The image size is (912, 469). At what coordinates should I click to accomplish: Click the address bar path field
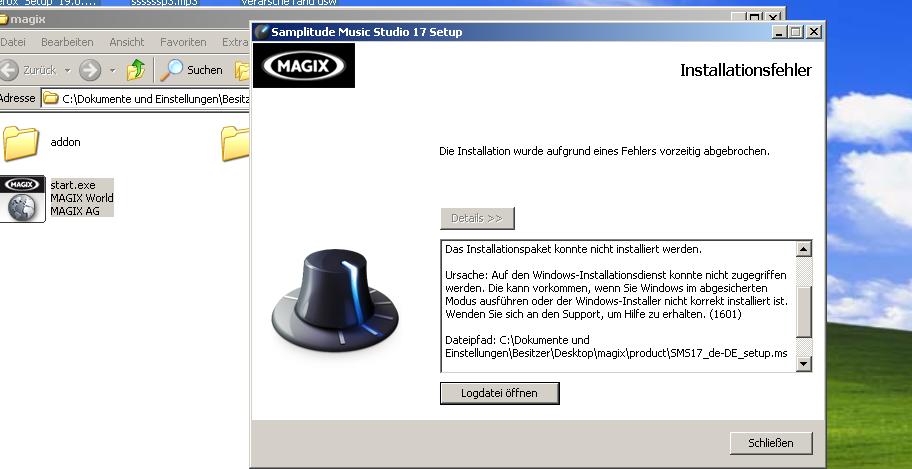coord(145,98)
